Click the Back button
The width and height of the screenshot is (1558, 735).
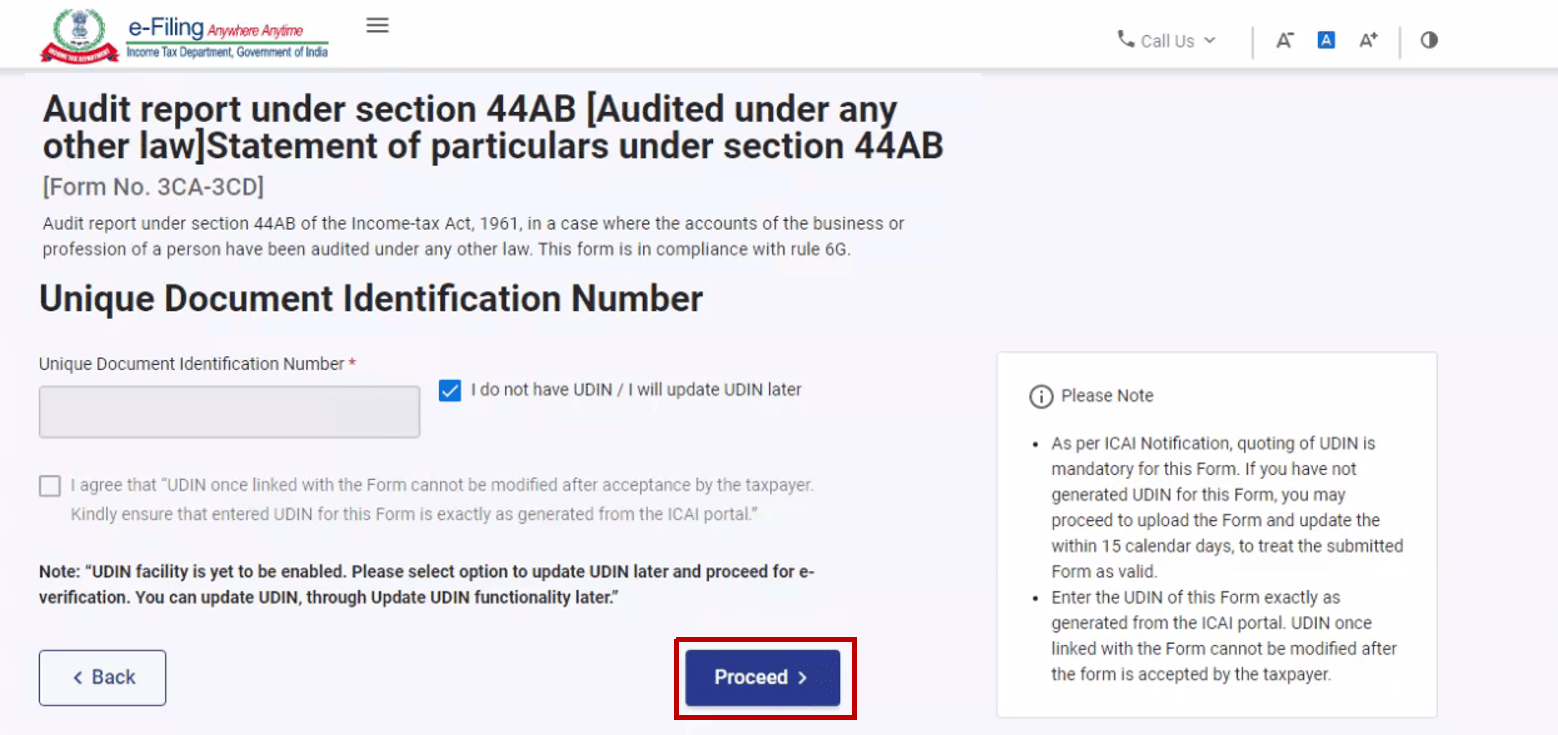(102, 677)
